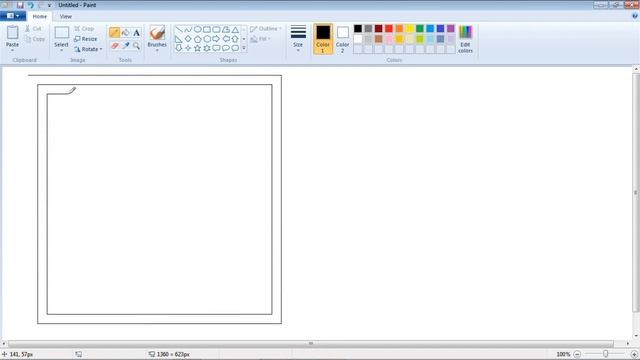Click the Resize button
640x360 pixels.
click(x=86, y=39)
